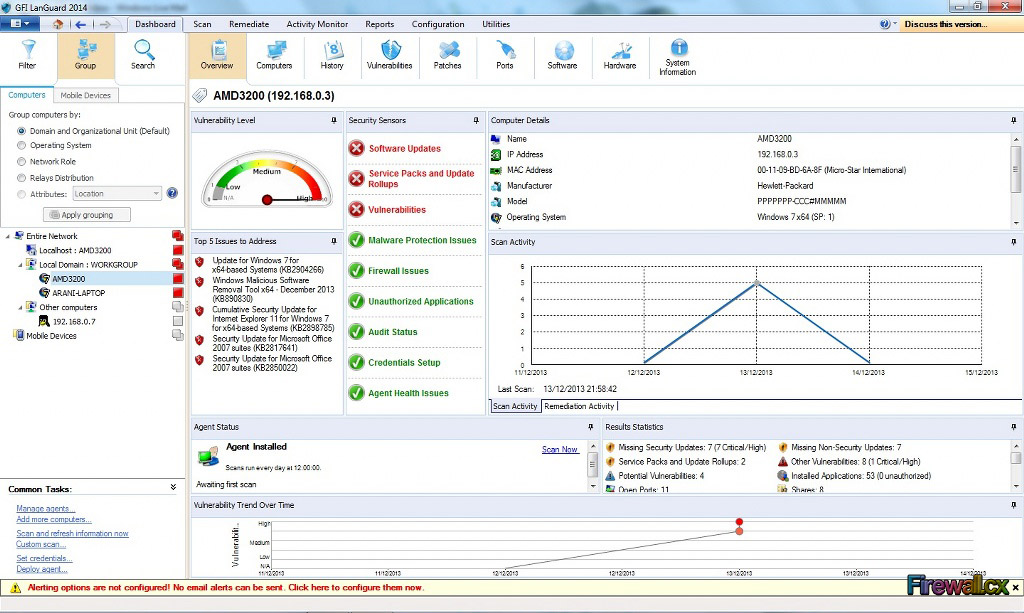This screenshot has width=1024, height=613.
Task: Select 192.168.0.7 in the tree
Action: [74, 321]
